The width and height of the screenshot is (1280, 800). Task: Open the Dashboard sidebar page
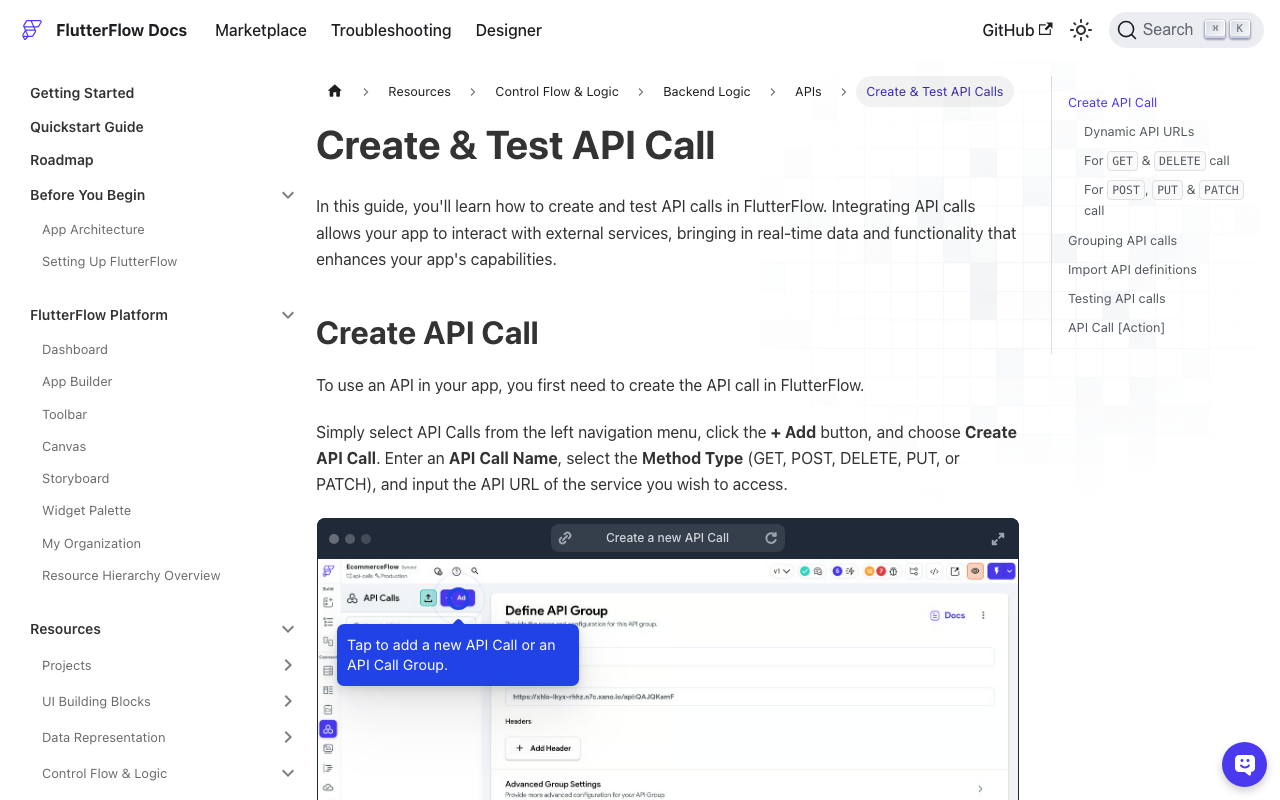75,349
